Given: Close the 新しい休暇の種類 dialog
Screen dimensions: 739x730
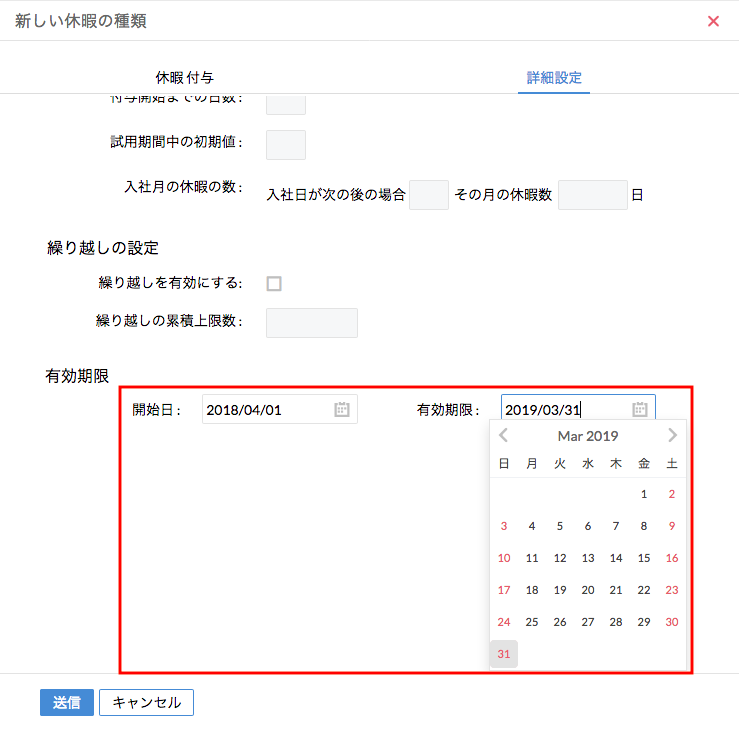Looking at the screenshot, I should [x=713, y=21].
